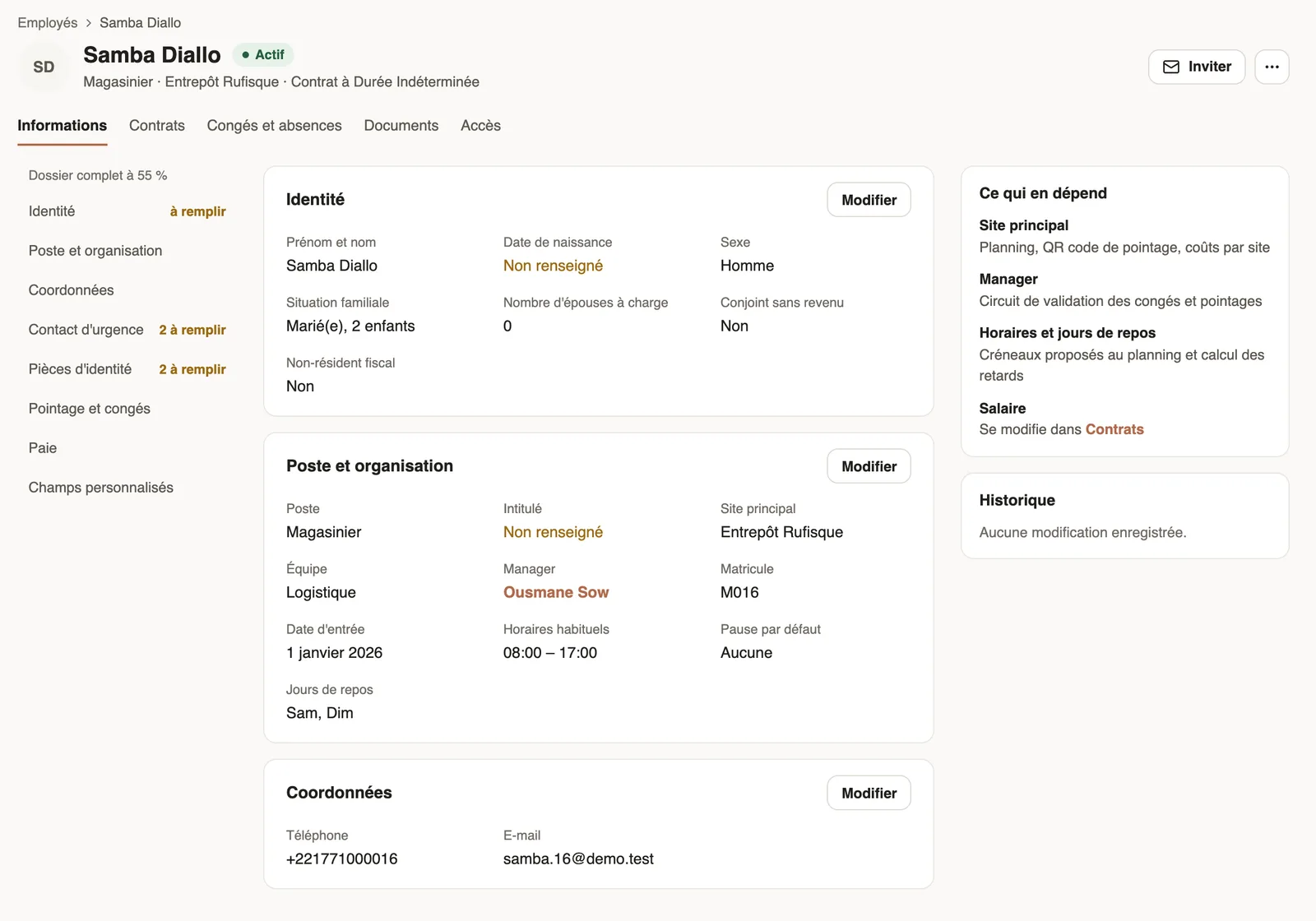Modify the Coordonnées section

point(869,793)
